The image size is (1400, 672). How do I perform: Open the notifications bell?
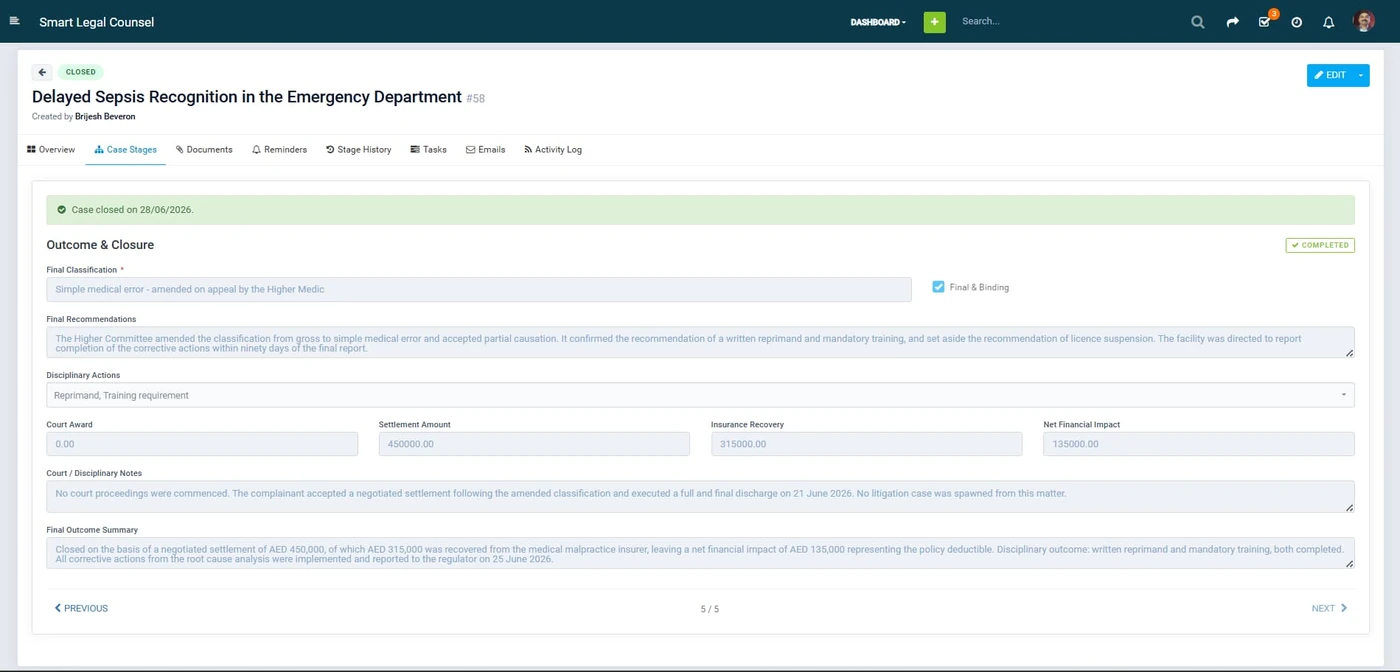coord(1329,22)
